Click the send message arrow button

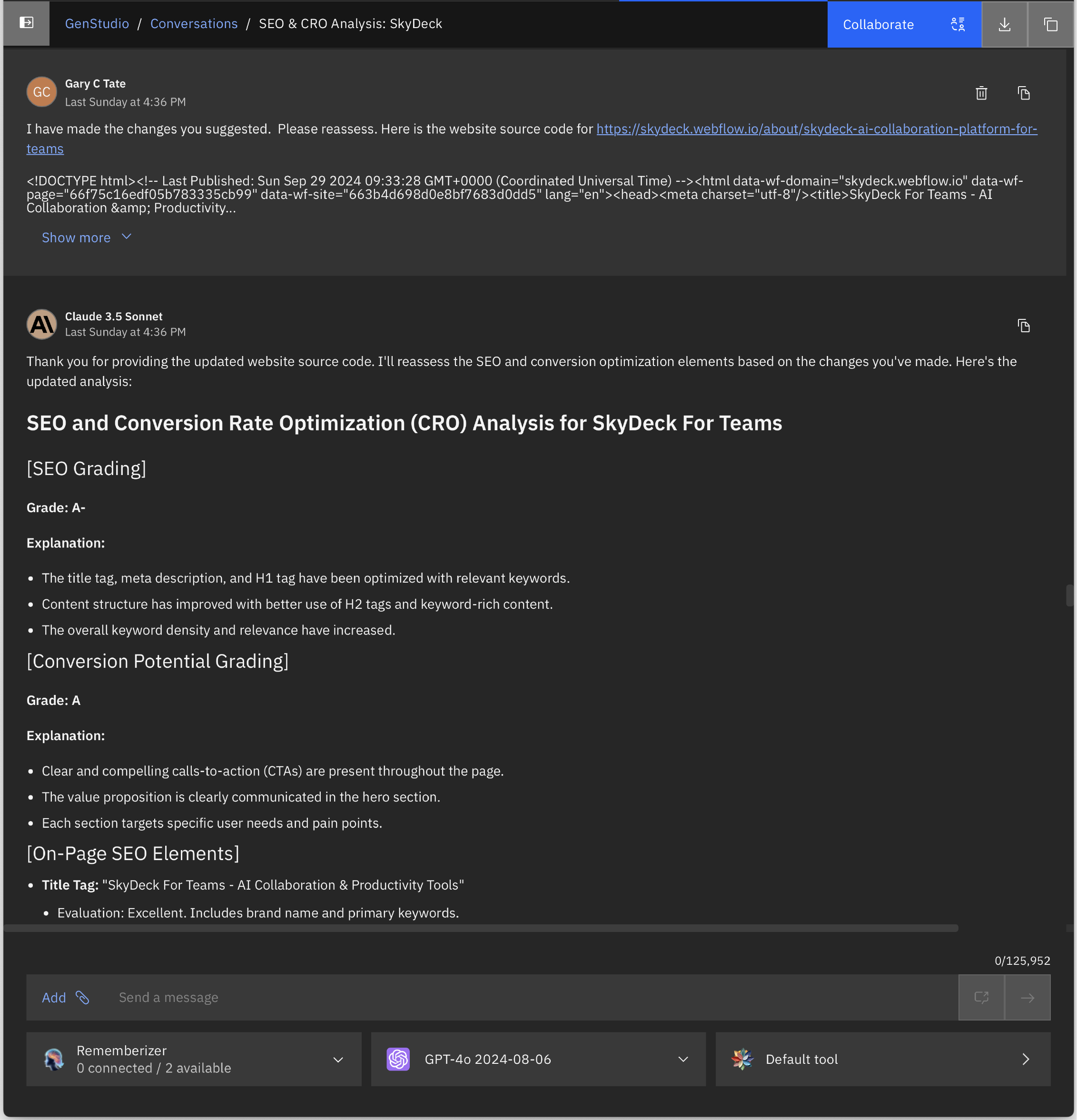coord(1028,997)
